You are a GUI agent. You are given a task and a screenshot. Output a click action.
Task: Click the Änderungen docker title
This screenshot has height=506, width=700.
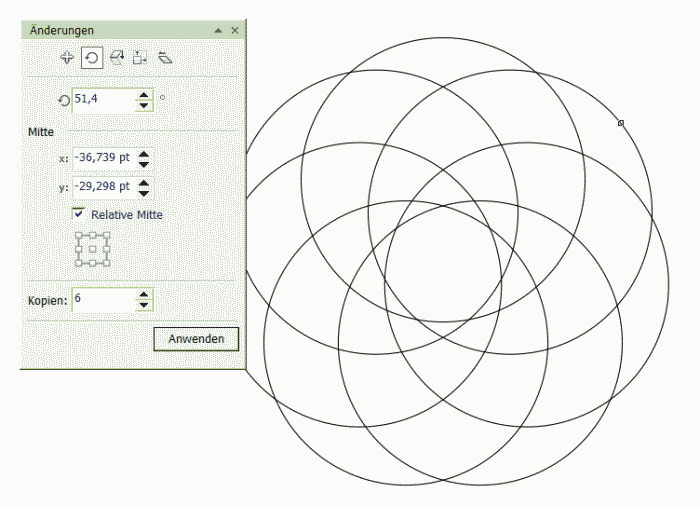(x=62, y=30)
